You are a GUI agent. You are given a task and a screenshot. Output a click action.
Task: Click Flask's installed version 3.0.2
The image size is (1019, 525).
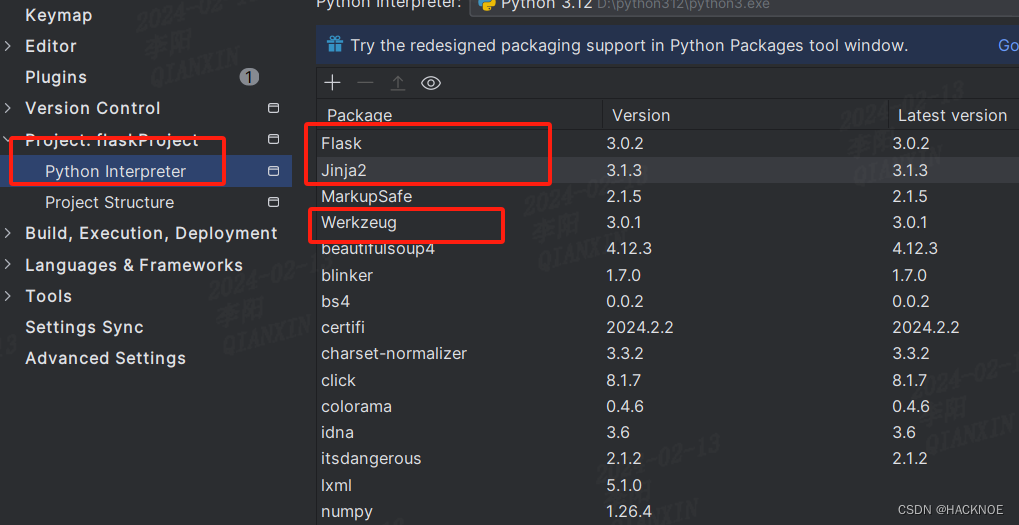pos(625,144)
